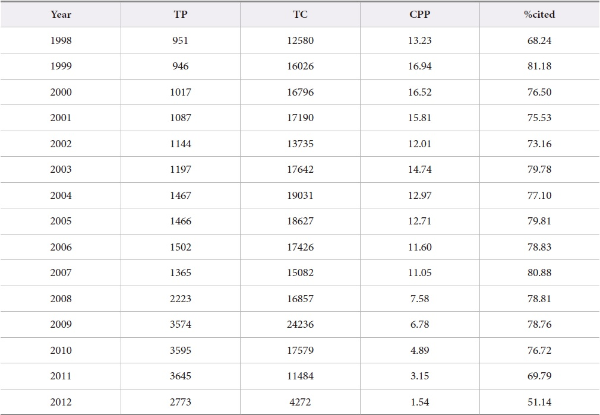Click TP value 1467 in 2004 row
The height and width of the screenshot is (415, 600).
(180, 196)
